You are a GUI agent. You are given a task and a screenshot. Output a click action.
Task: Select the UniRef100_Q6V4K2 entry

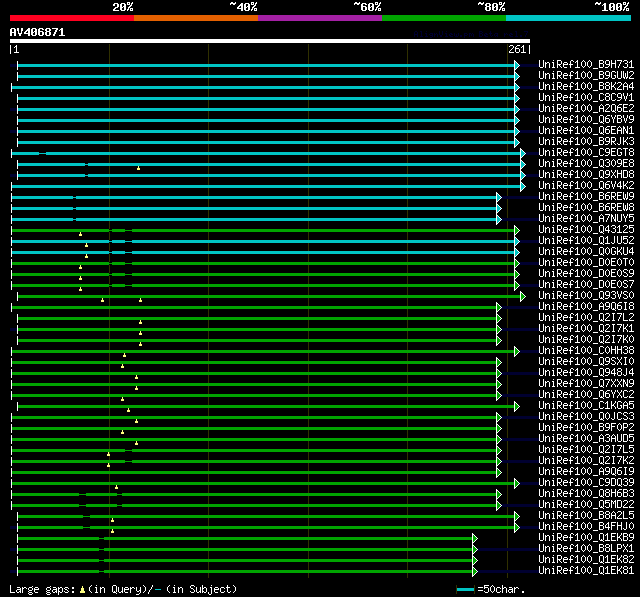[586, 185]
